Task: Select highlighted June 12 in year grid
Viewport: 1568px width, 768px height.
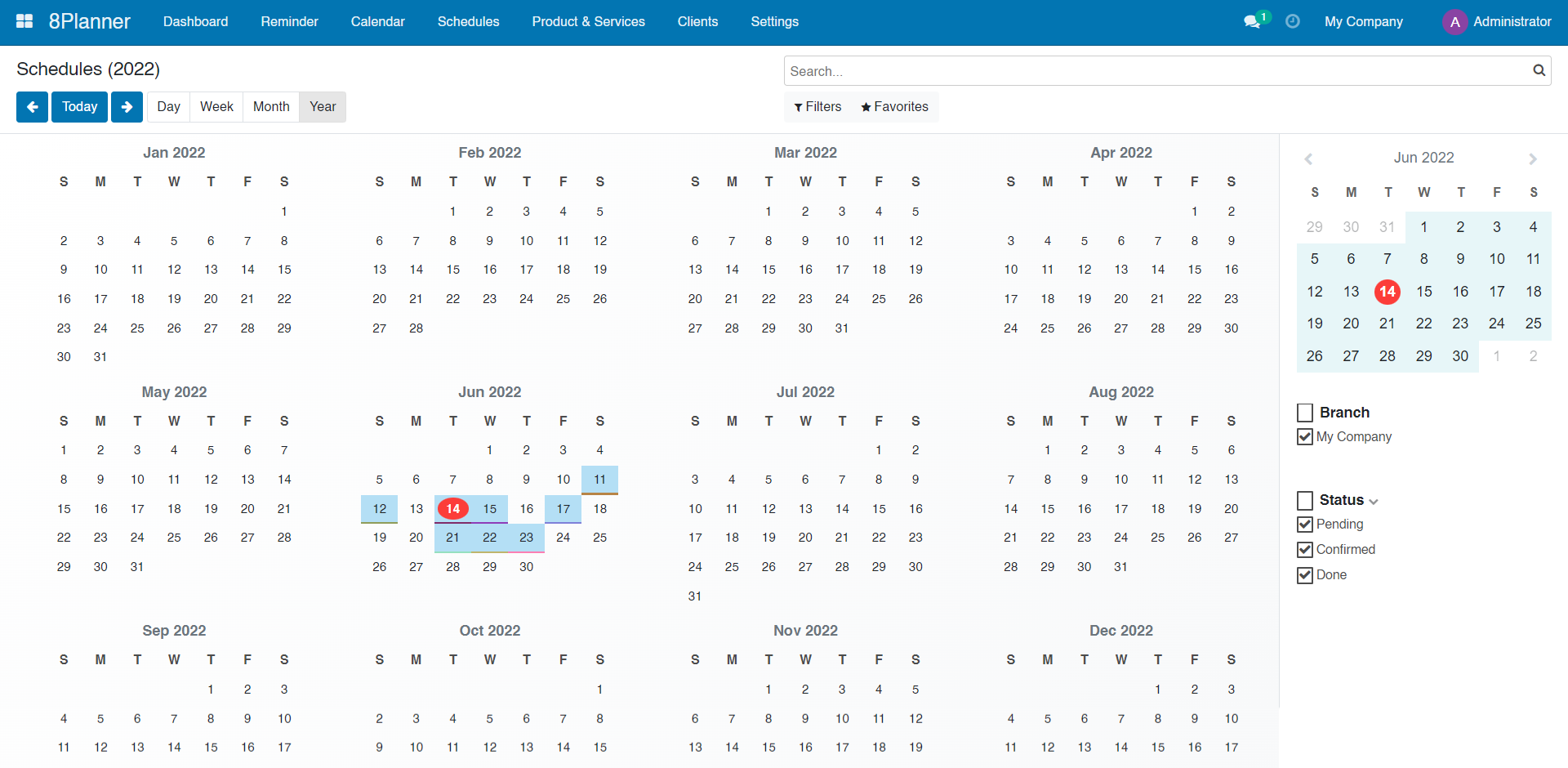Action: (380, 509)
